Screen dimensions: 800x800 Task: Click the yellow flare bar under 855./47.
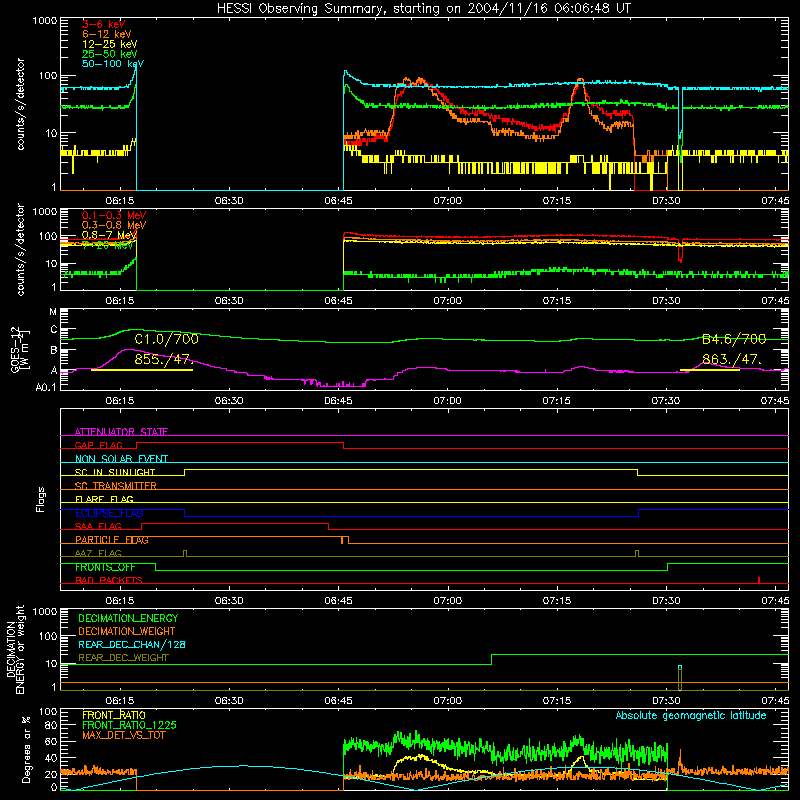(x=142, y=370)
